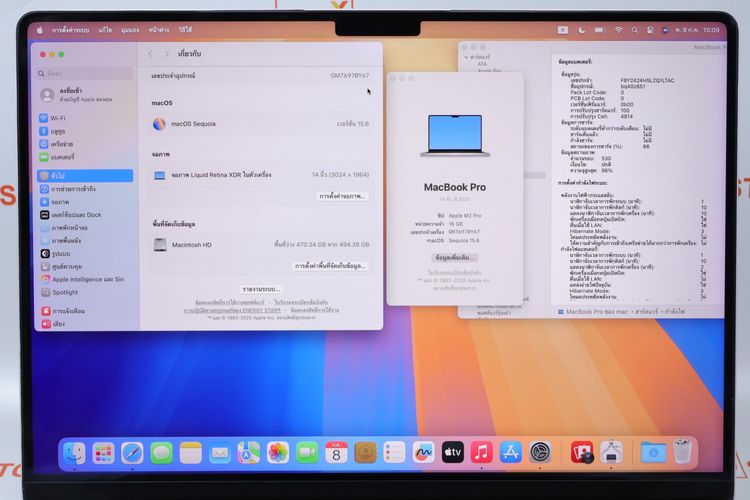Open Battery (แบตเตอรี่) settings in the sidebar
Image resolution: width=750 pixels, height=500 pixels.
coord(57,157)
